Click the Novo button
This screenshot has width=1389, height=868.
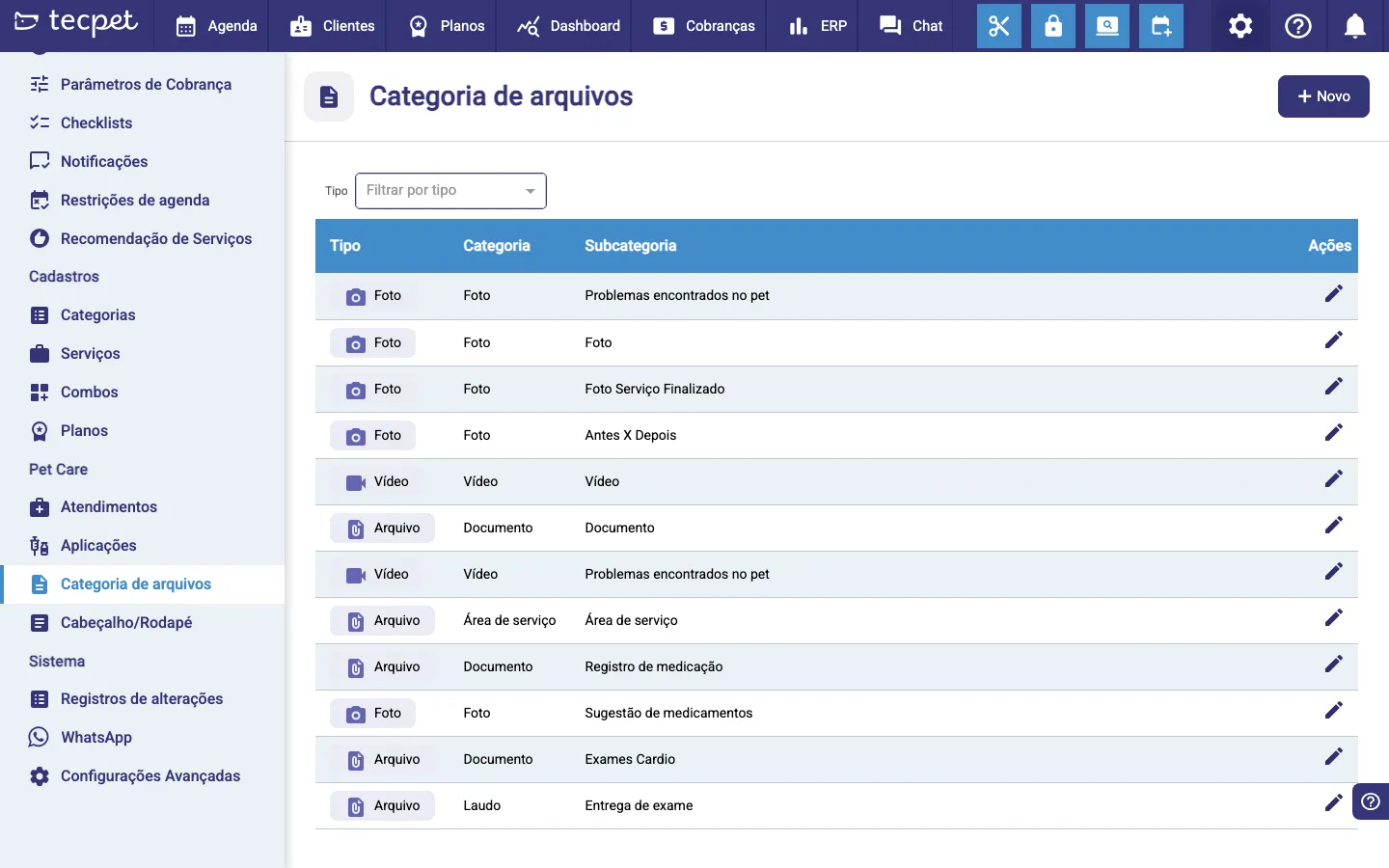tap(1323, 96)
